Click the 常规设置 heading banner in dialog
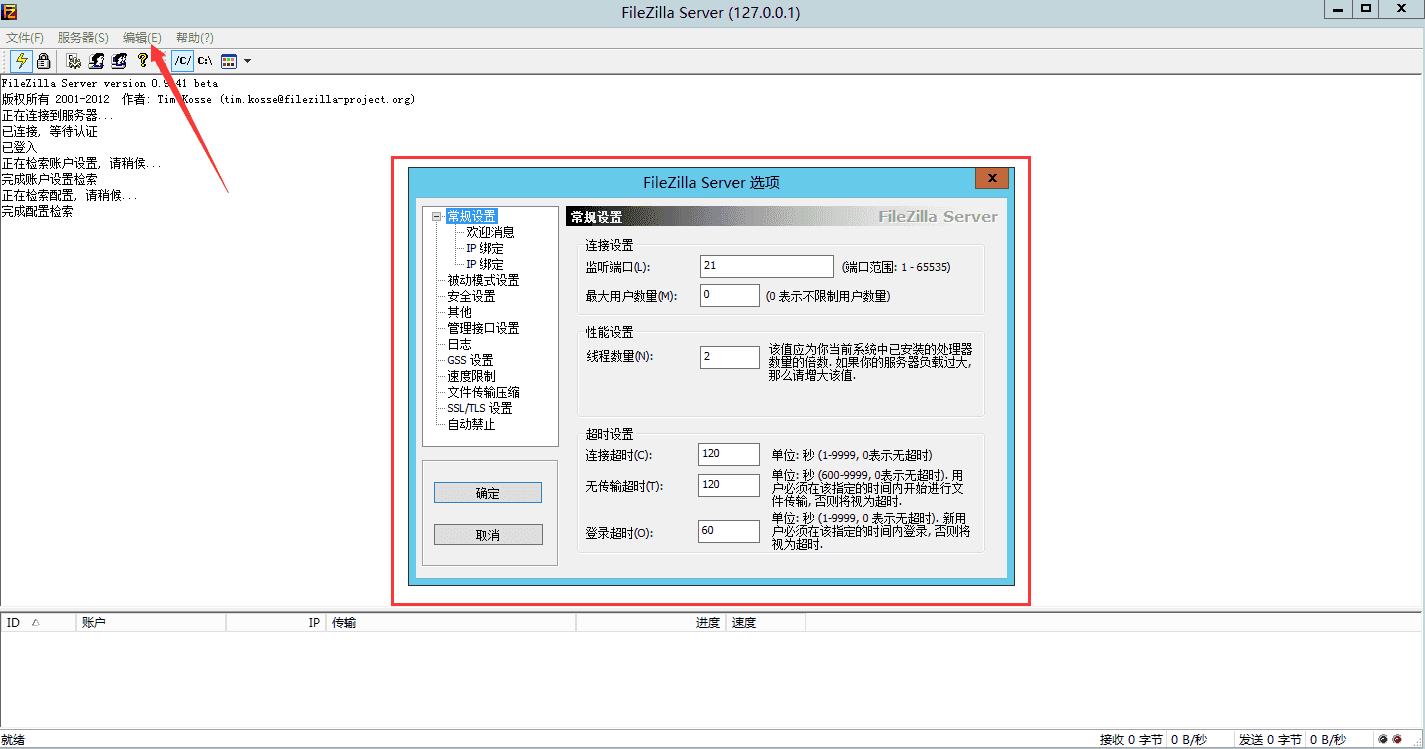Viewport: 1425px width, 749px height. tap(783, 216)
